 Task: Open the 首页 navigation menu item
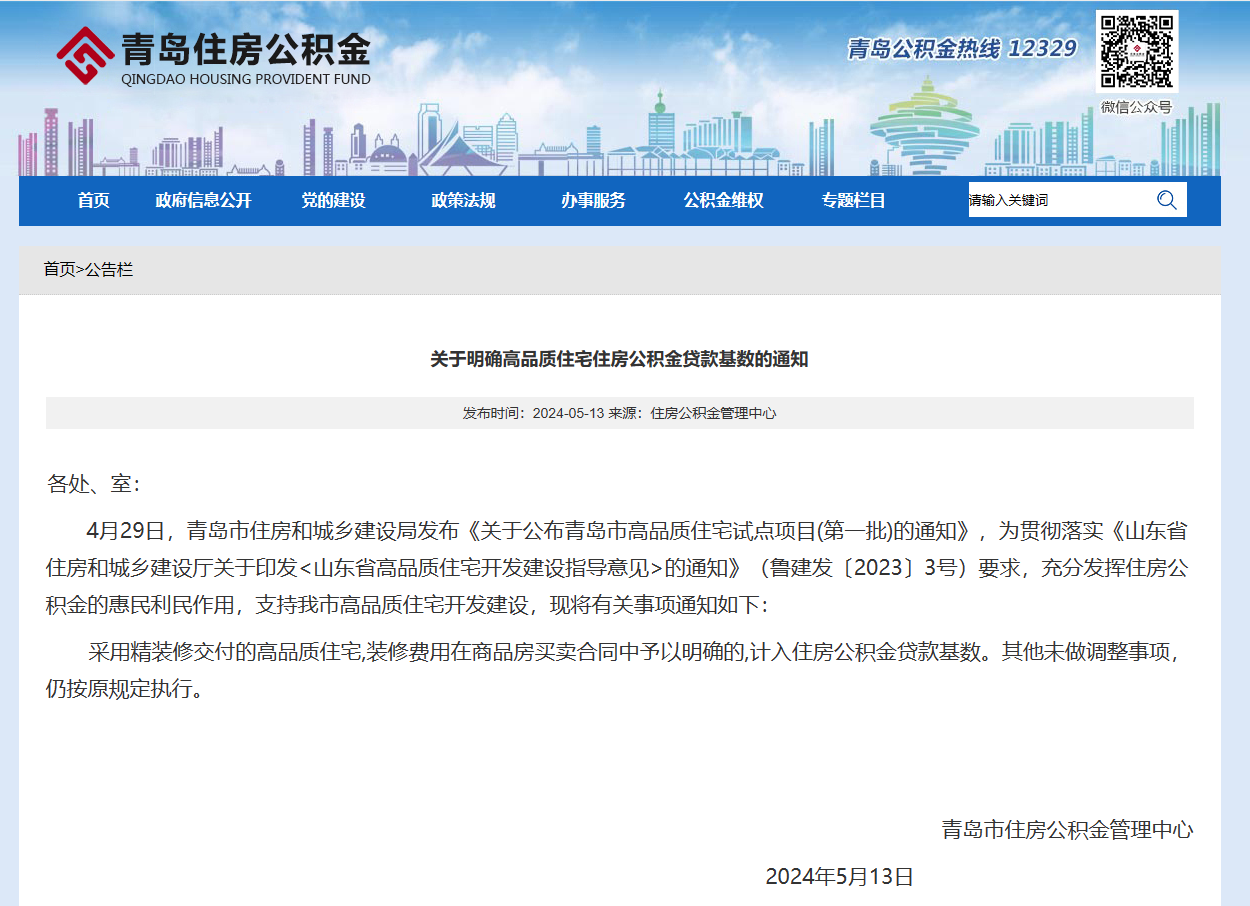pos(93,200)
